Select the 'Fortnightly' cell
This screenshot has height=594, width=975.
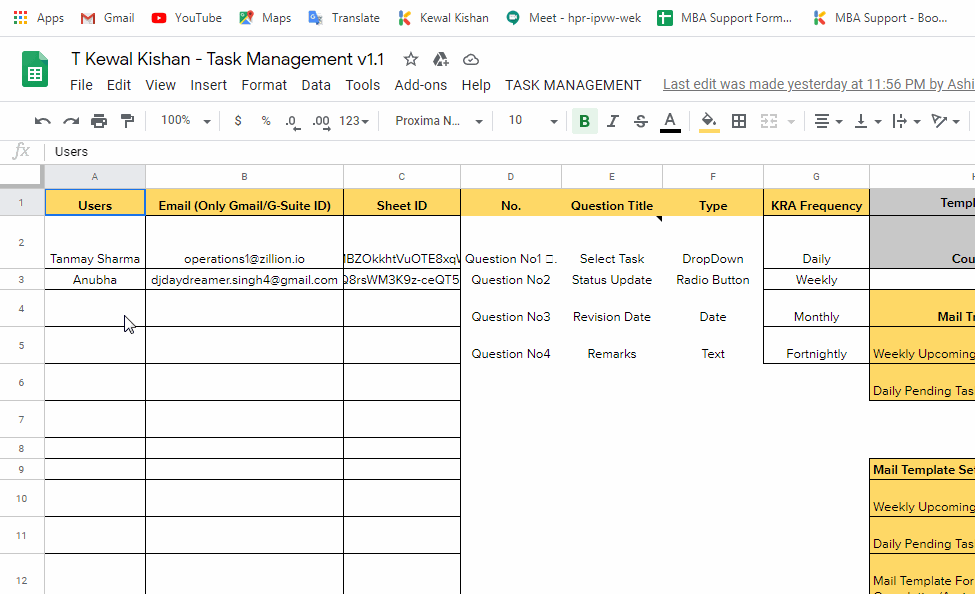(816, 345)
